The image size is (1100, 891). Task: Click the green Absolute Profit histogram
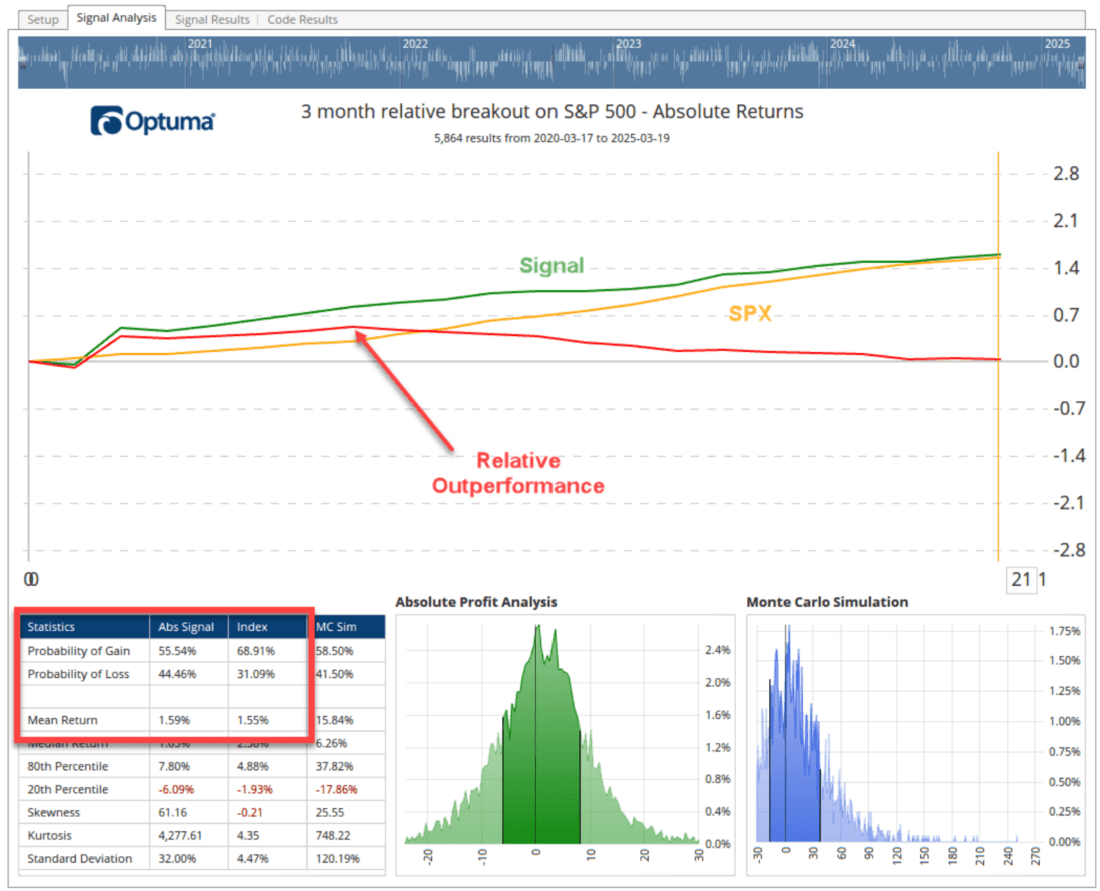point(551,734)
